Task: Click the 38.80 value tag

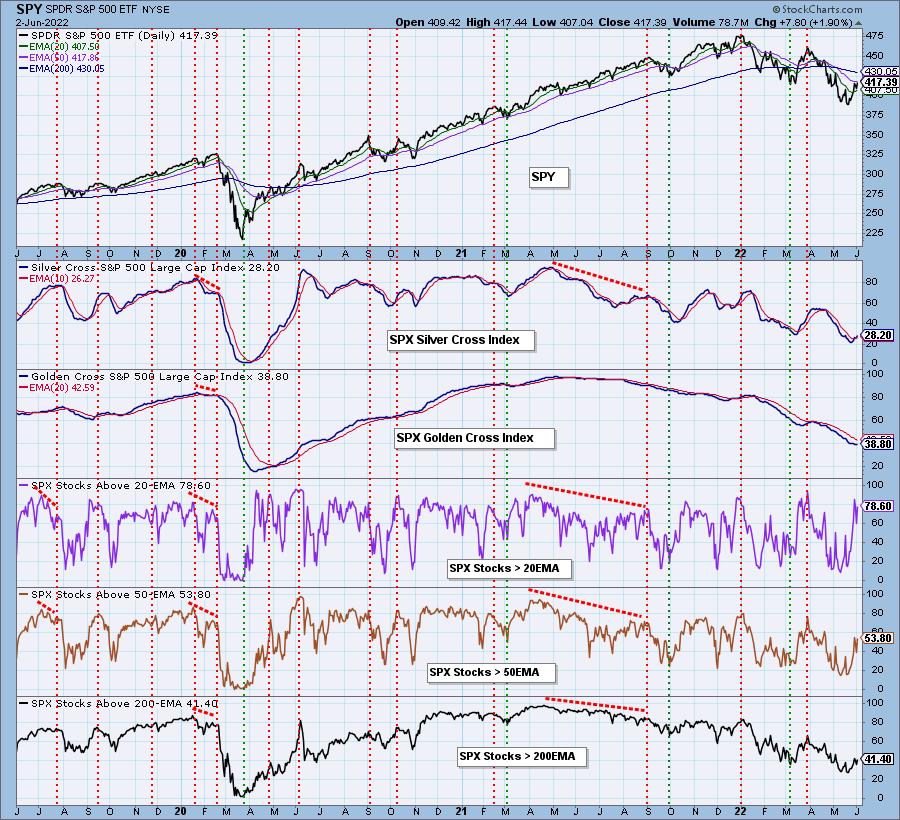Action: point(879,444)
